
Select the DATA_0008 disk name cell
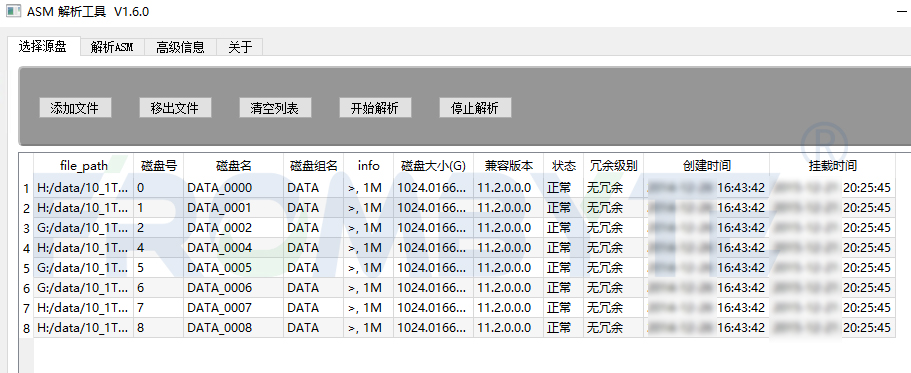[234, 328]
